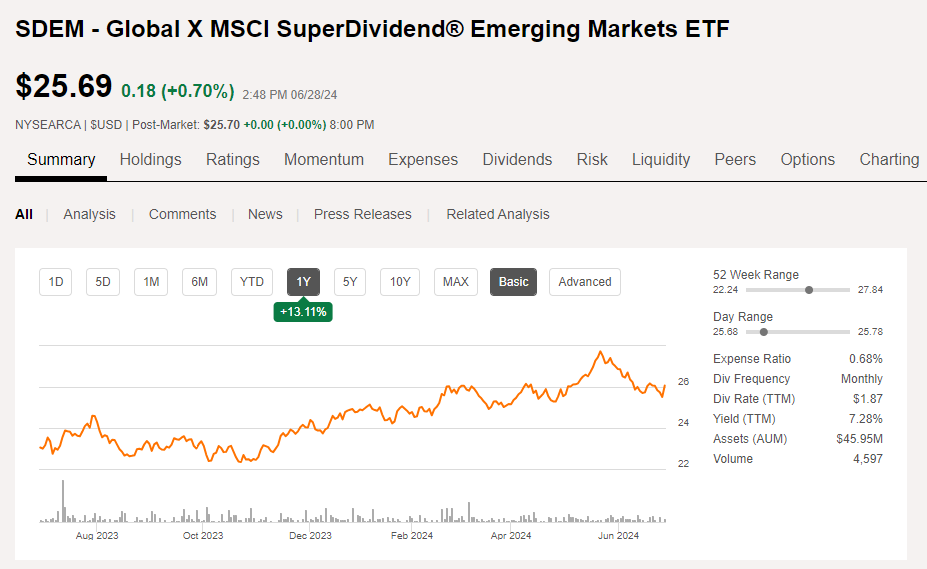Click the 52 week high 27.84
This screenshot has height=569, width=927.
click(870, 290)
